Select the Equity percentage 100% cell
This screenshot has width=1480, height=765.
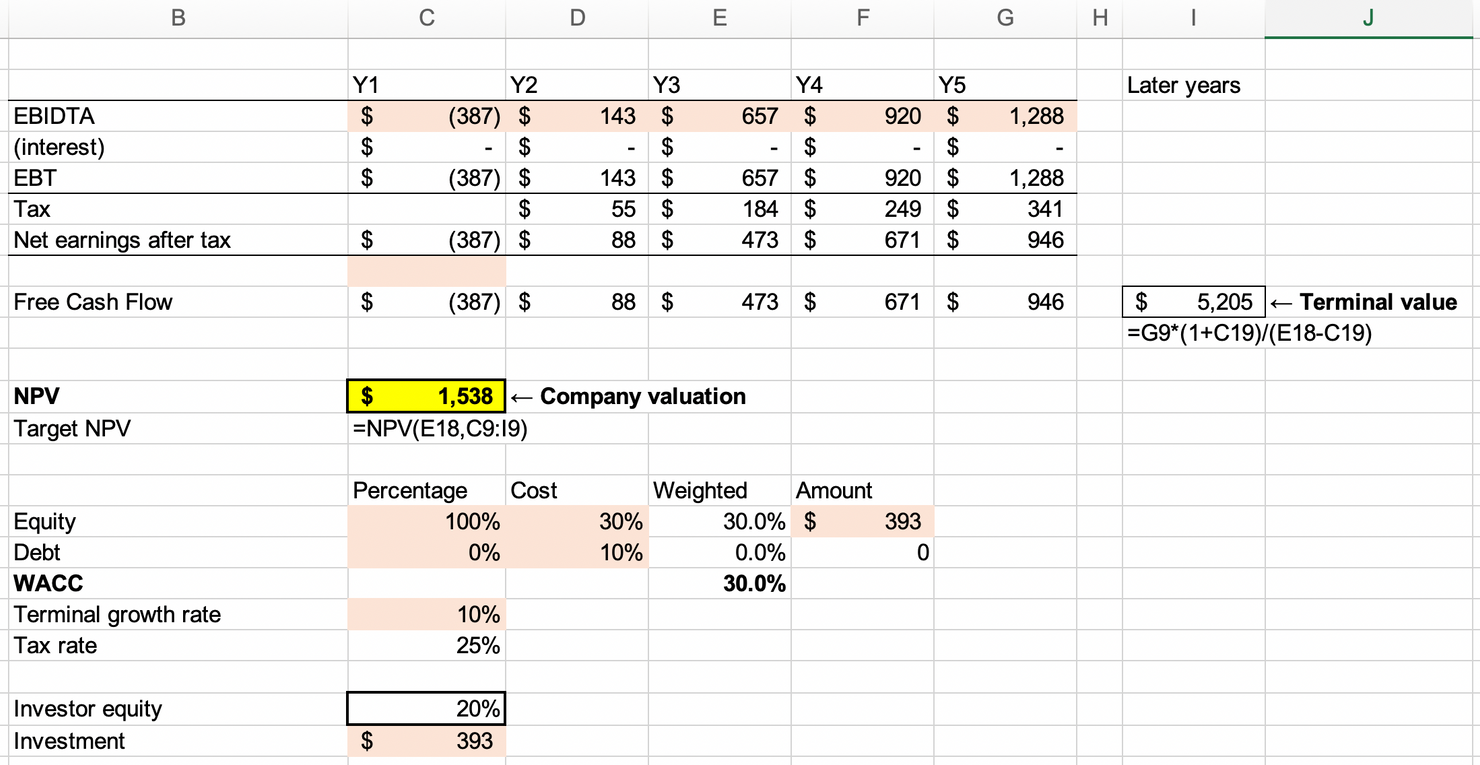[427, 521]
